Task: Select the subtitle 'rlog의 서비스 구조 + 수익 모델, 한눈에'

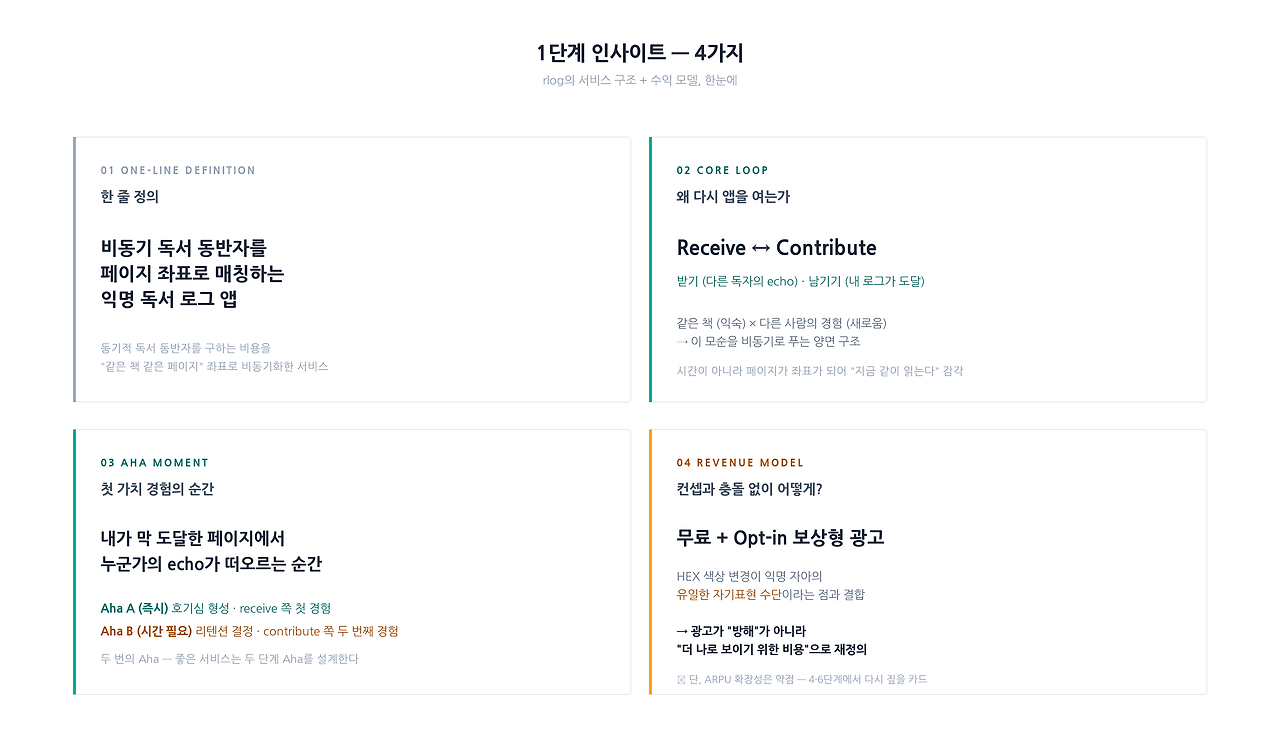Action: [x=640, y=80]
